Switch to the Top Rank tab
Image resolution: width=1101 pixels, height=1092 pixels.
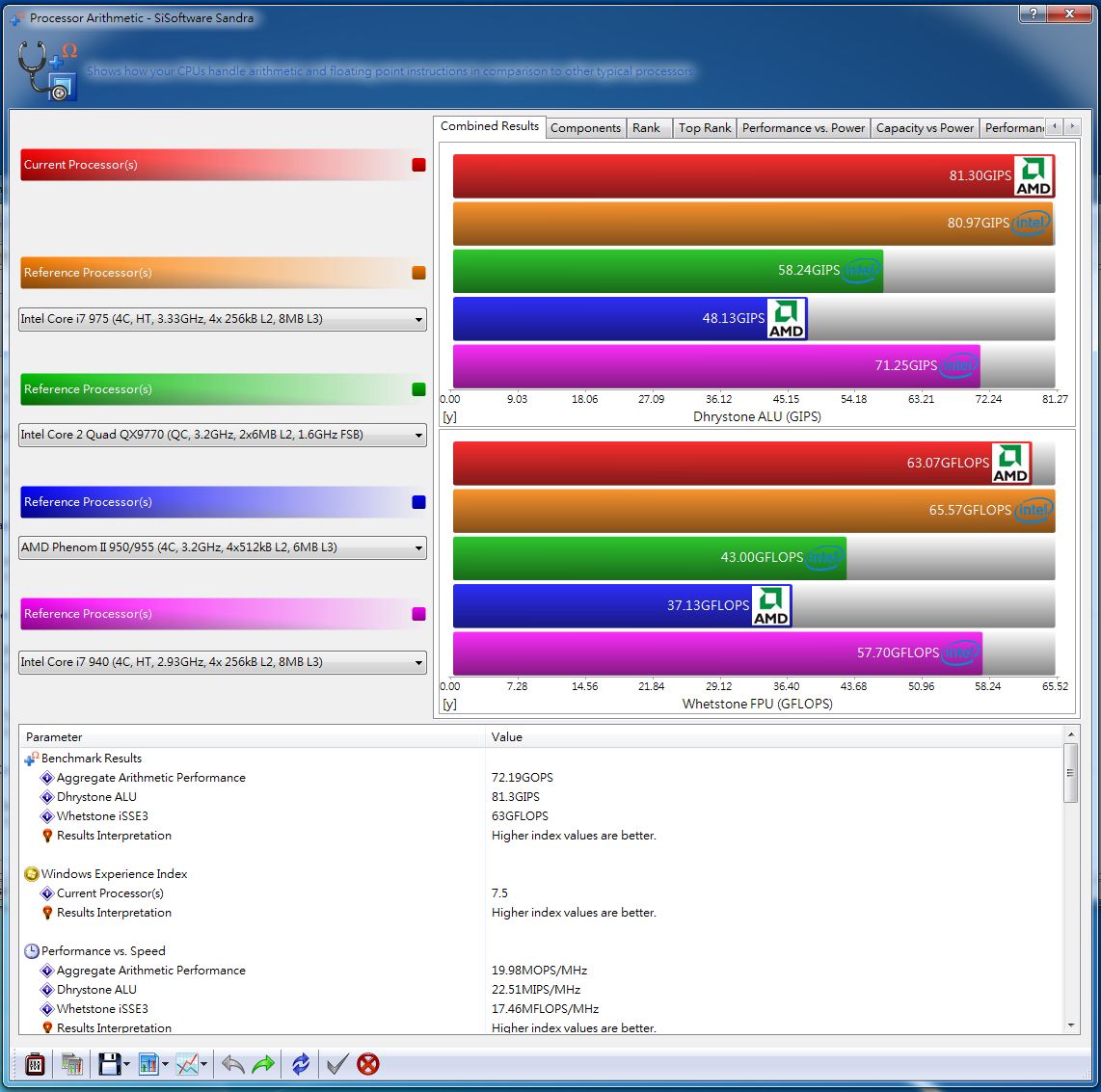(x=705, y=127)
